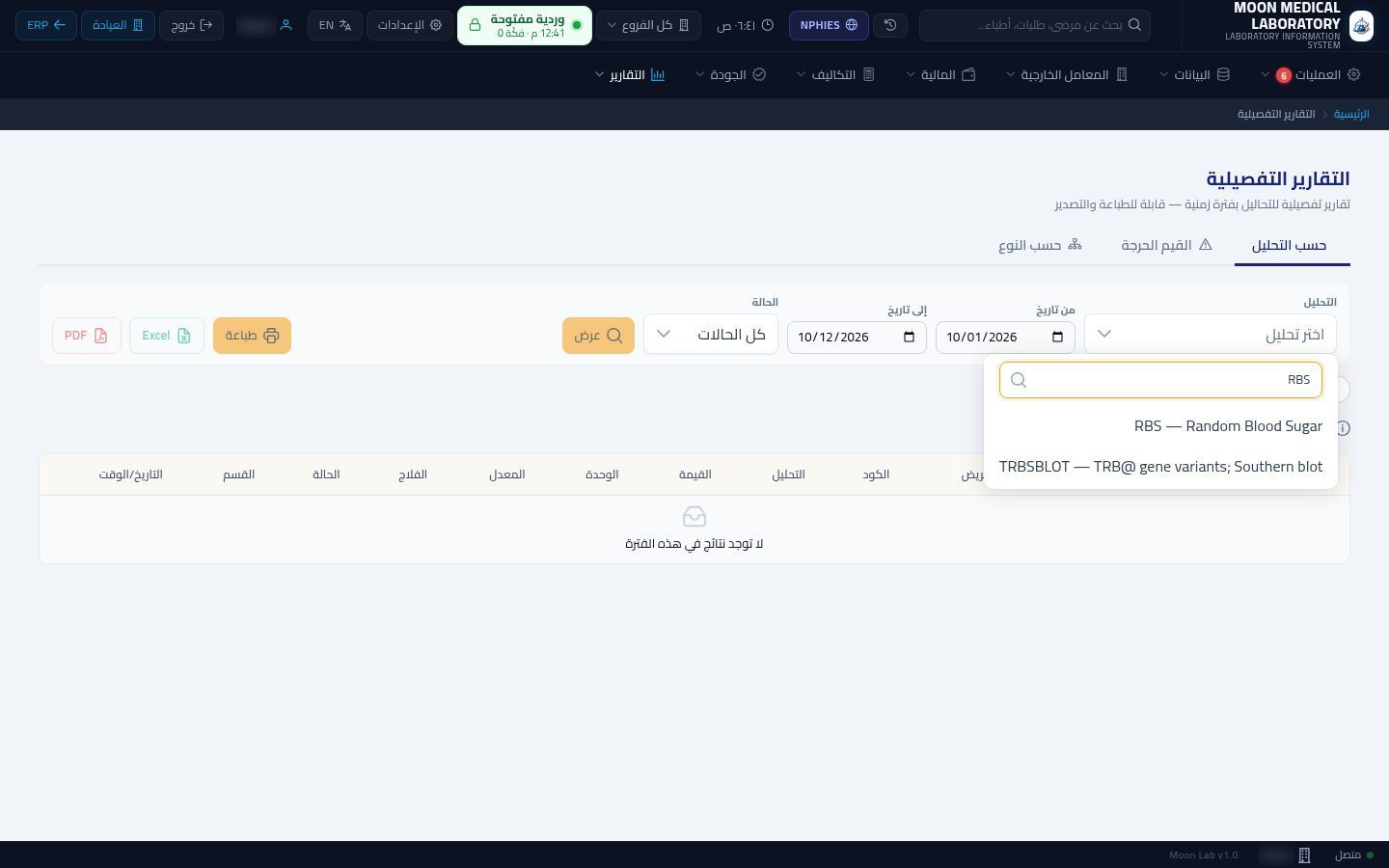This screenshot has width=1389, height=868.
Task: Click the Moon Medical Laboratory logo icon
Action: 1361,25
